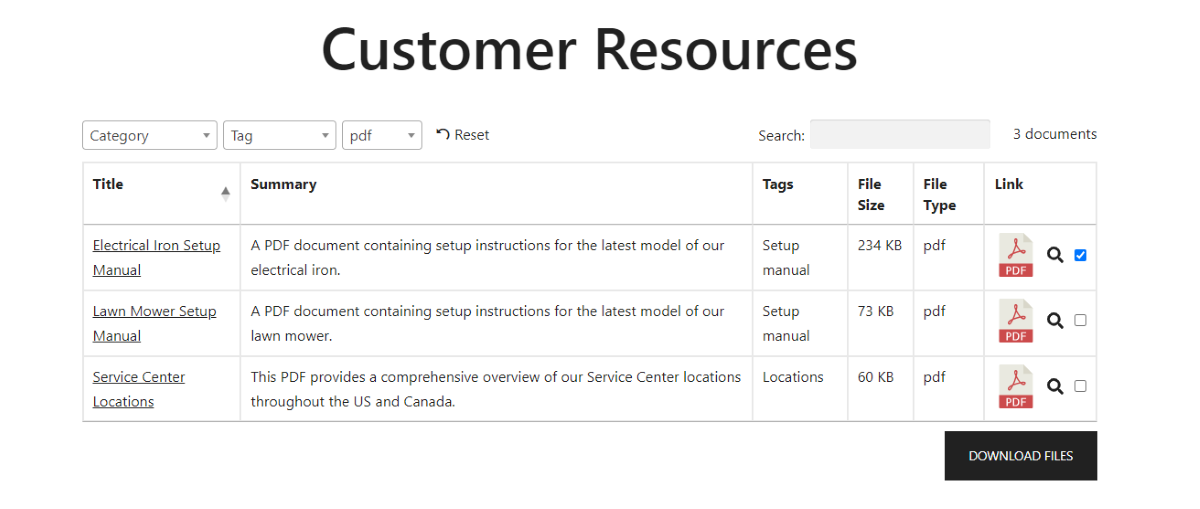The height and width of the screenshot is (509, 1200).
Task: Check the Lawn Mower Setup Manual checkbox
Action: (x=1080, y=320)
